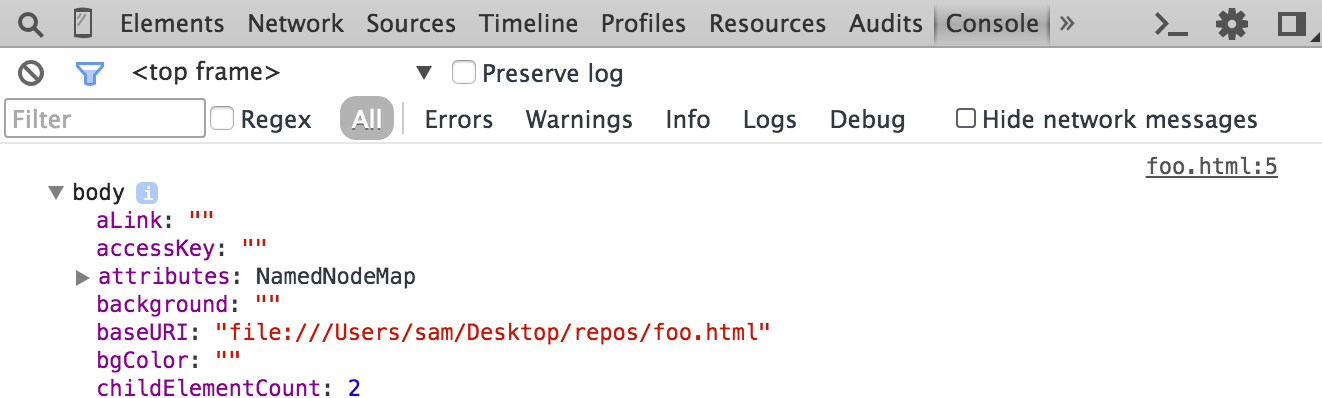Check the Regex checkbox
Image resolution: width=1322 pixels, height=398 pixels.
[223, 119]
